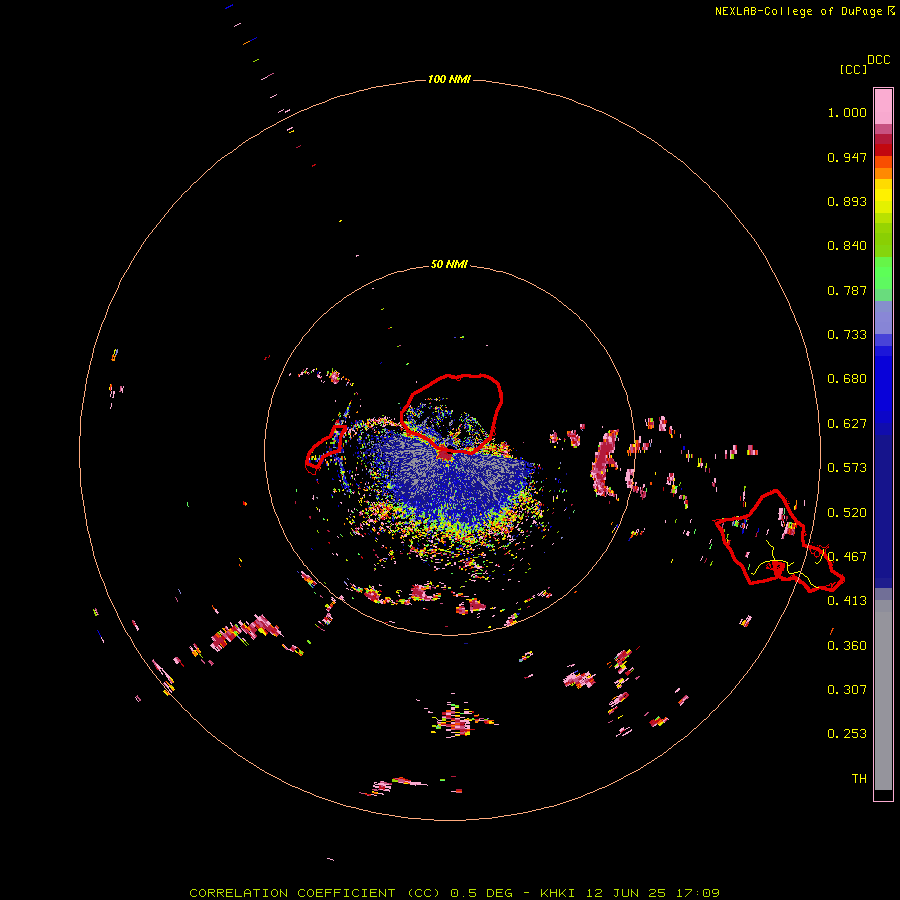Click the radar site marker at the center
Viewport: 900px width, 900px height.
pyautogui.click(x=445, y=453)
